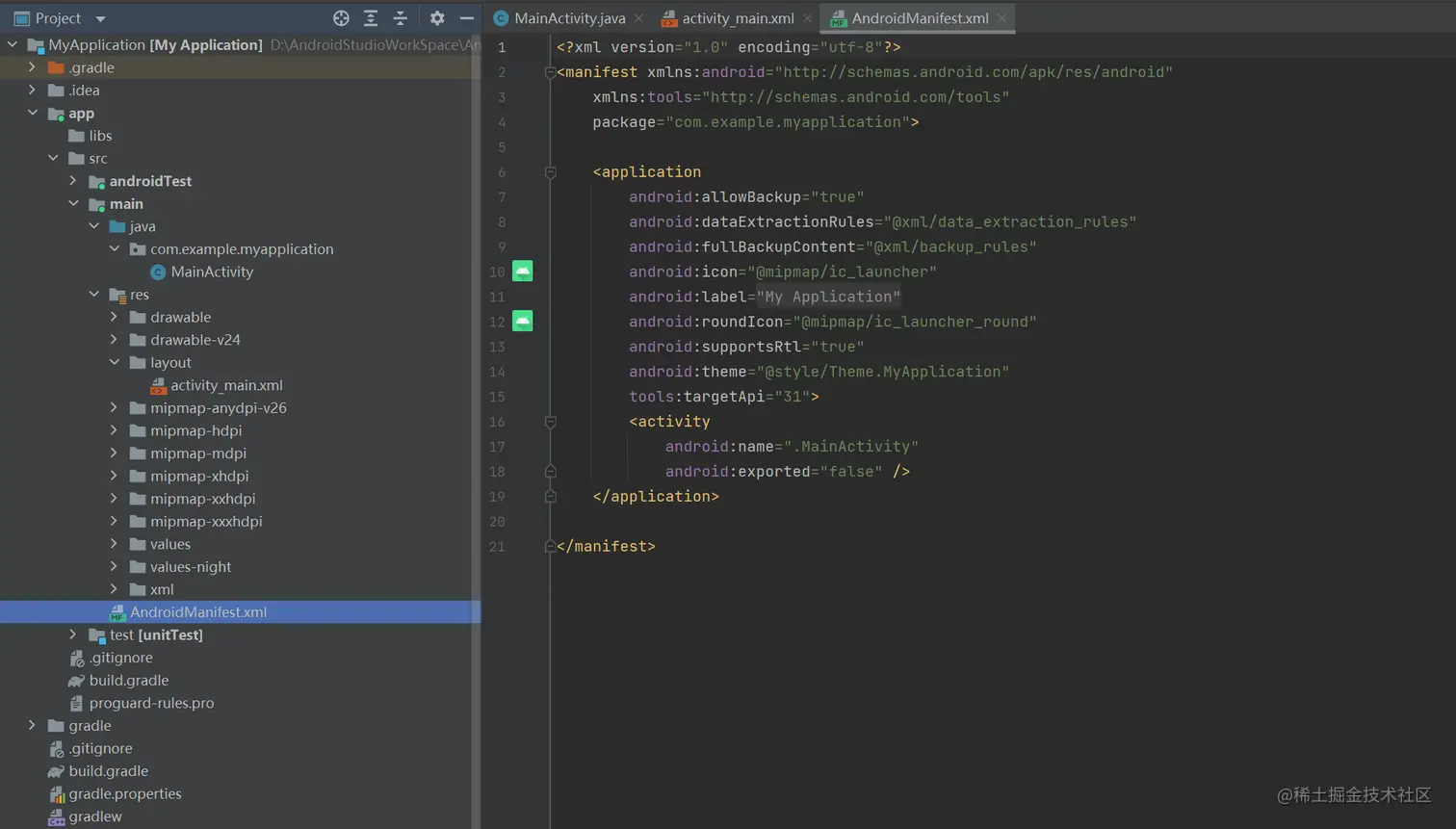Viewport: 1456px width, 829px height.
Task: Select MainActivity class in project tree
Action: click(212, 272)
